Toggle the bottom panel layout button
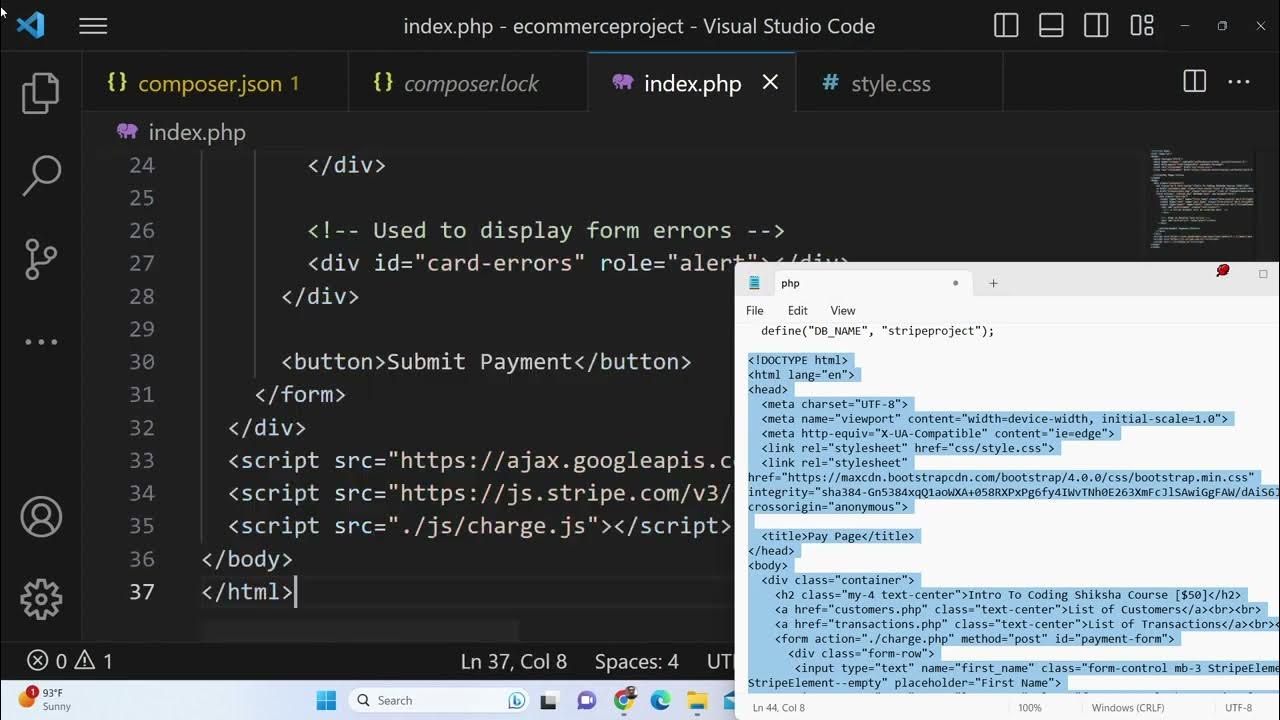This screenshot has height=720, width=1280. (1051, 26)
